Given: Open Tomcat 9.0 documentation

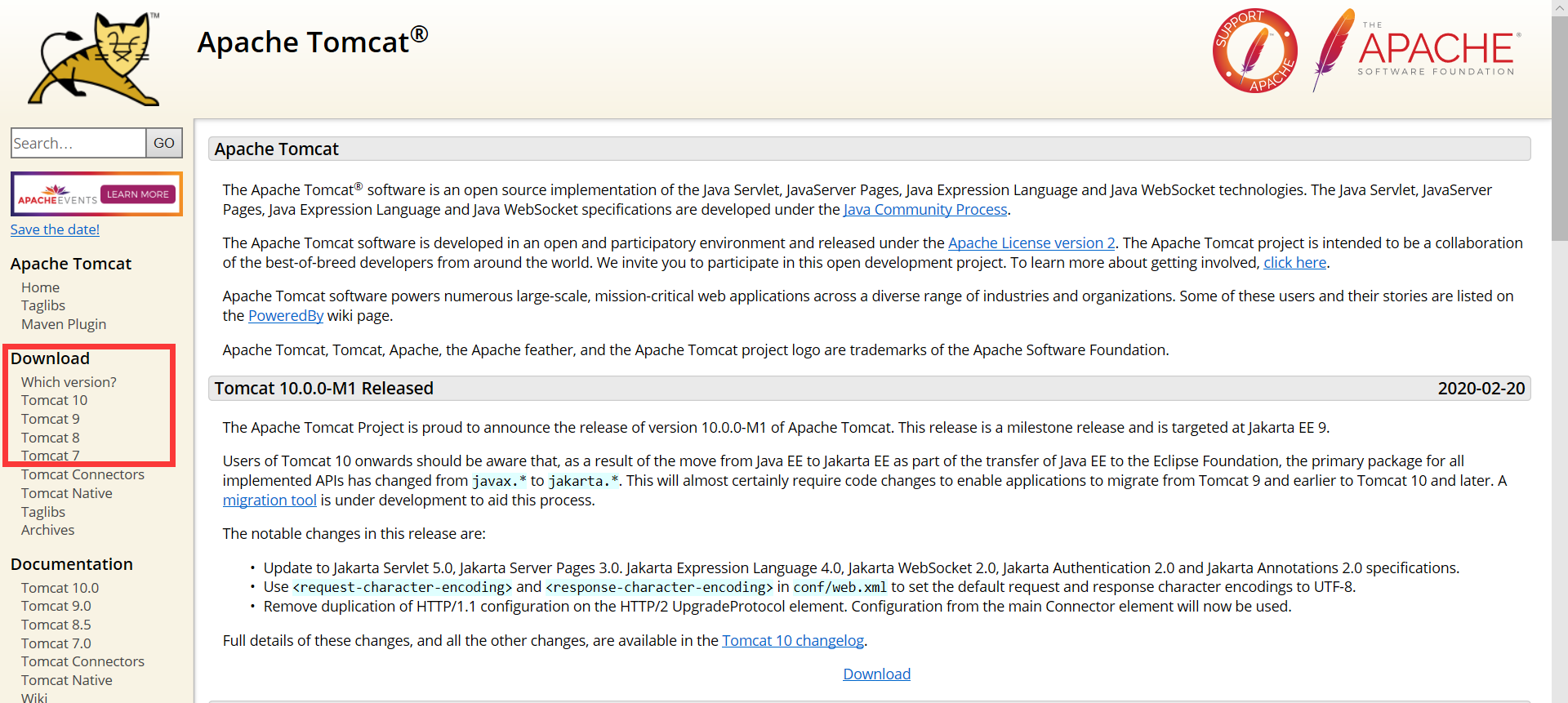Looking at the screenshot, I should click(56, 606).
